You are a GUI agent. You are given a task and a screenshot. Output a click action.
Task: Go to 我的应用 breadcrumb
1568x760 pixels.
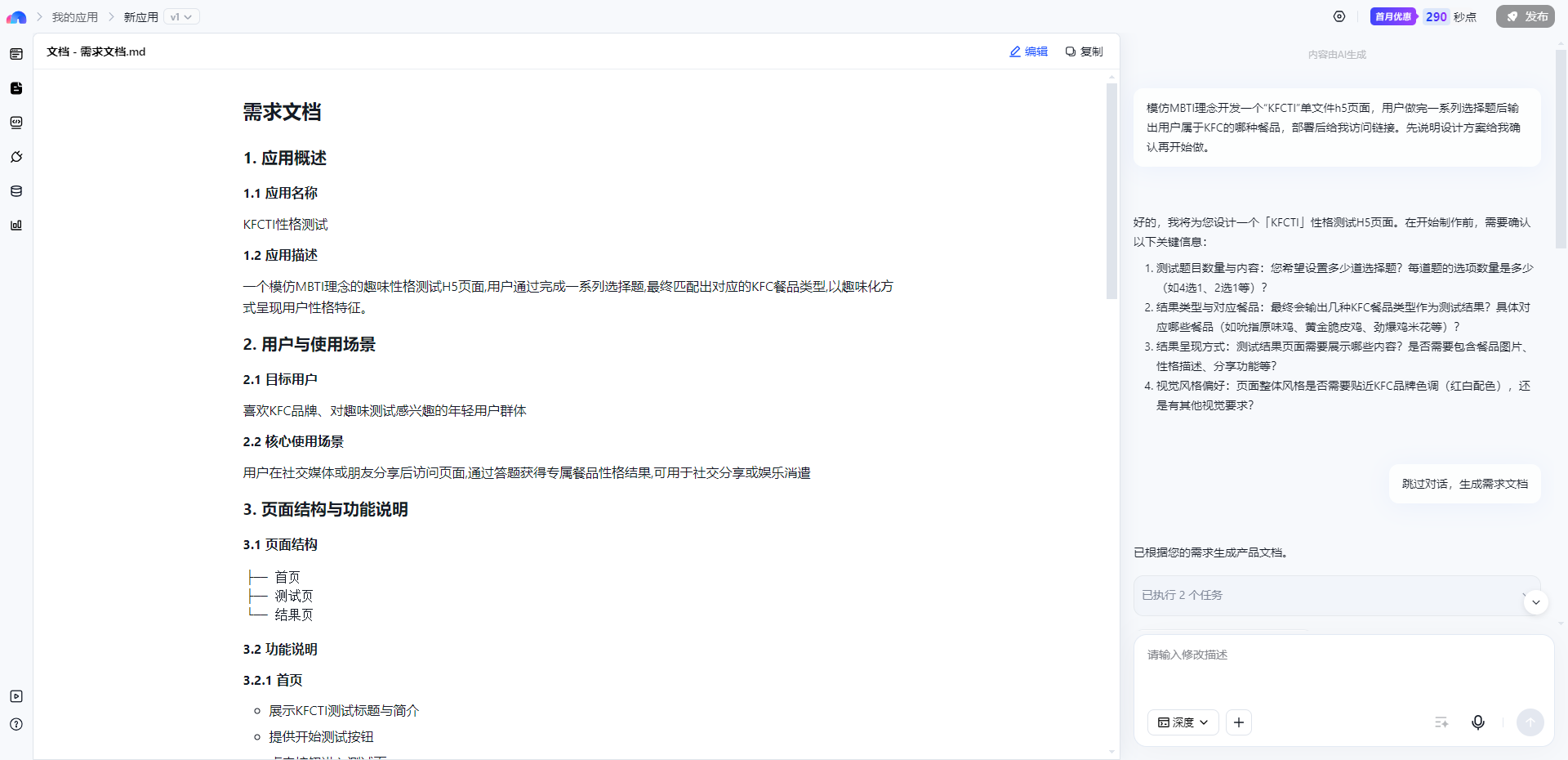[x=75, y=17]
